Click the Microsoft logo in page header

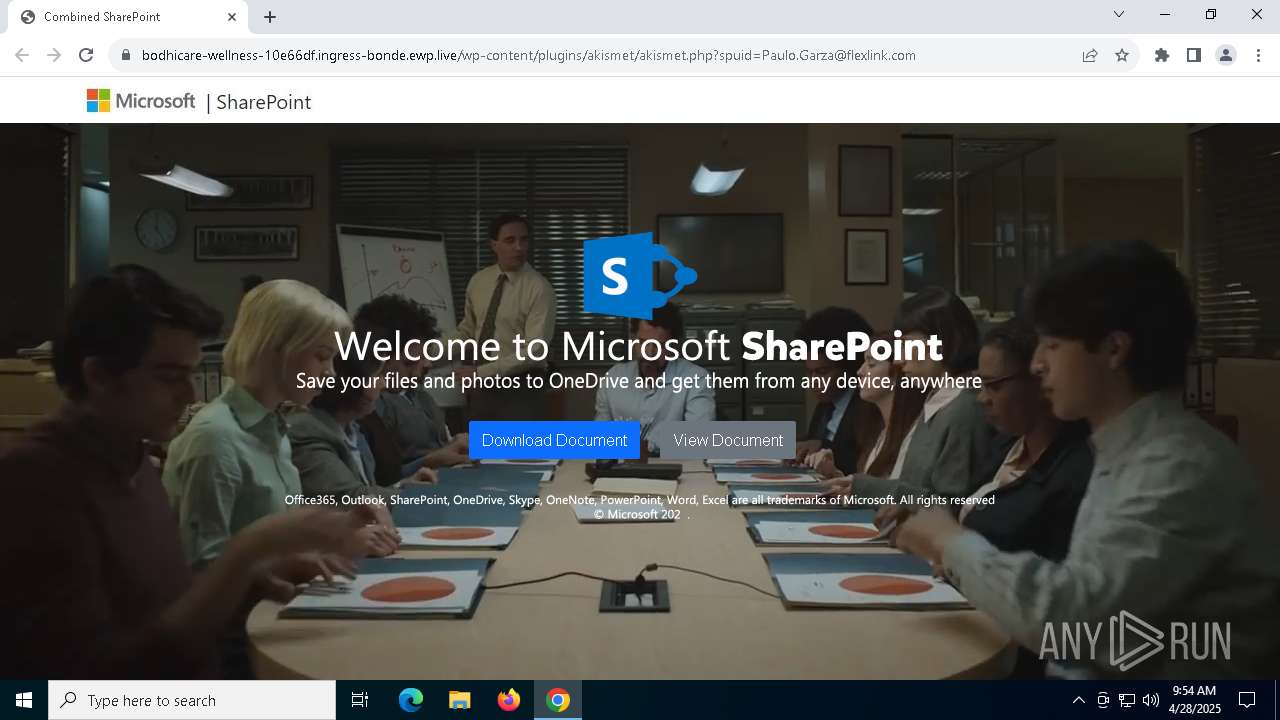coord(141,101)
